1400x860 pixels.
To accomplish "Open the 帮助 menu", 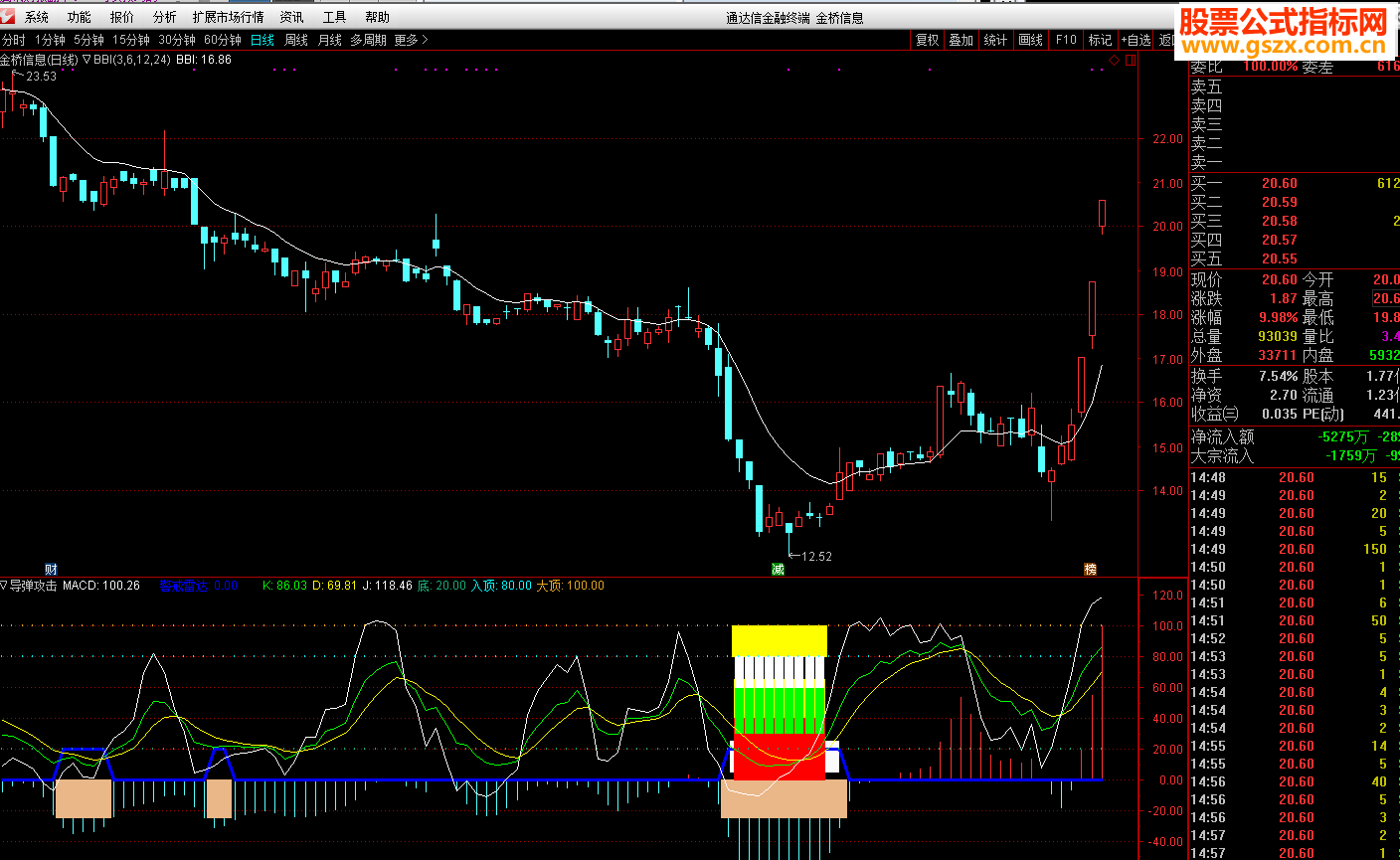I will pos(378,17).
